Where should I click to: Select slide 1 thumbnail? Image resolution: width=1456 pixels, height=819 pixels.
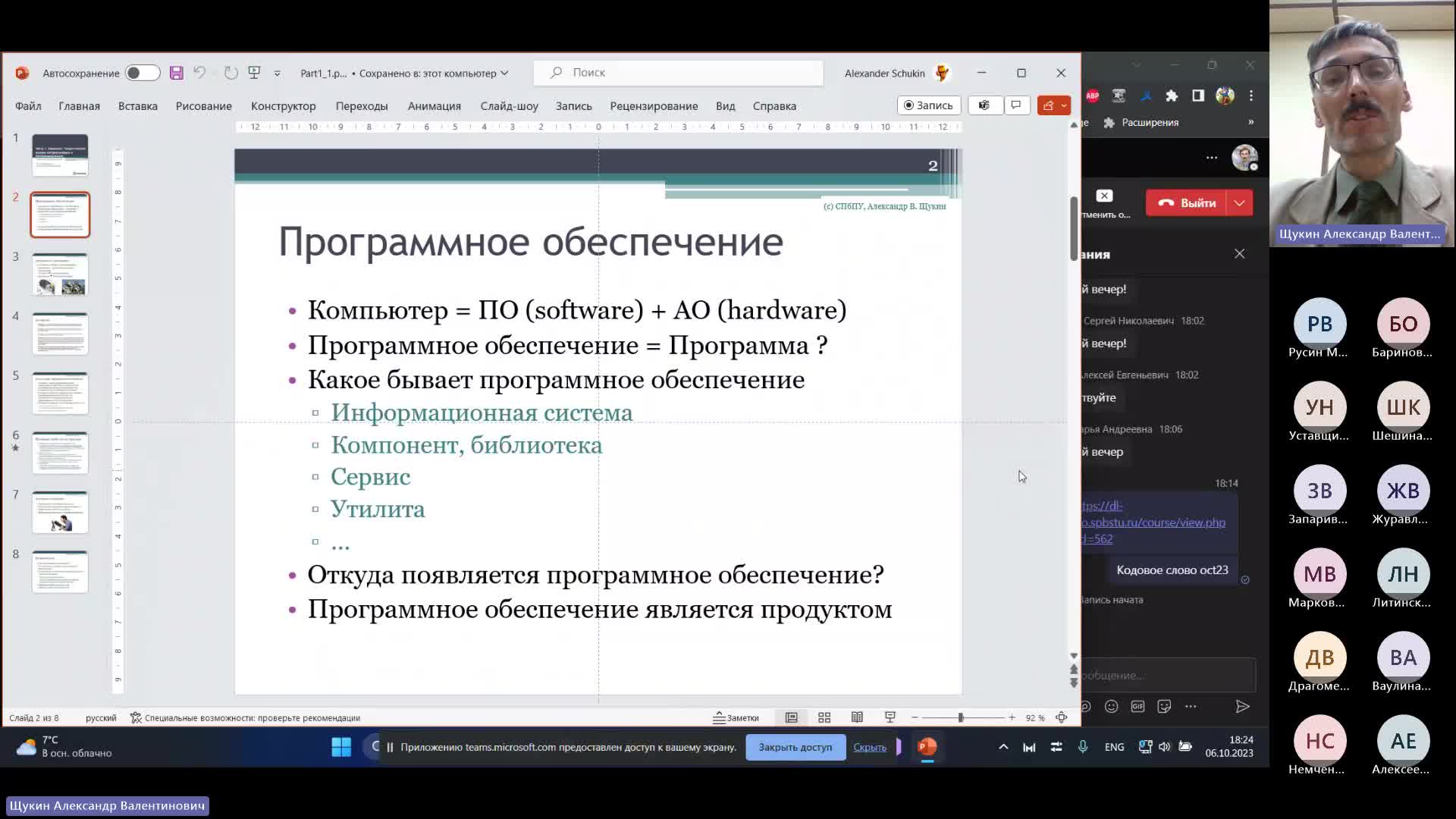[x=60, y=155]
